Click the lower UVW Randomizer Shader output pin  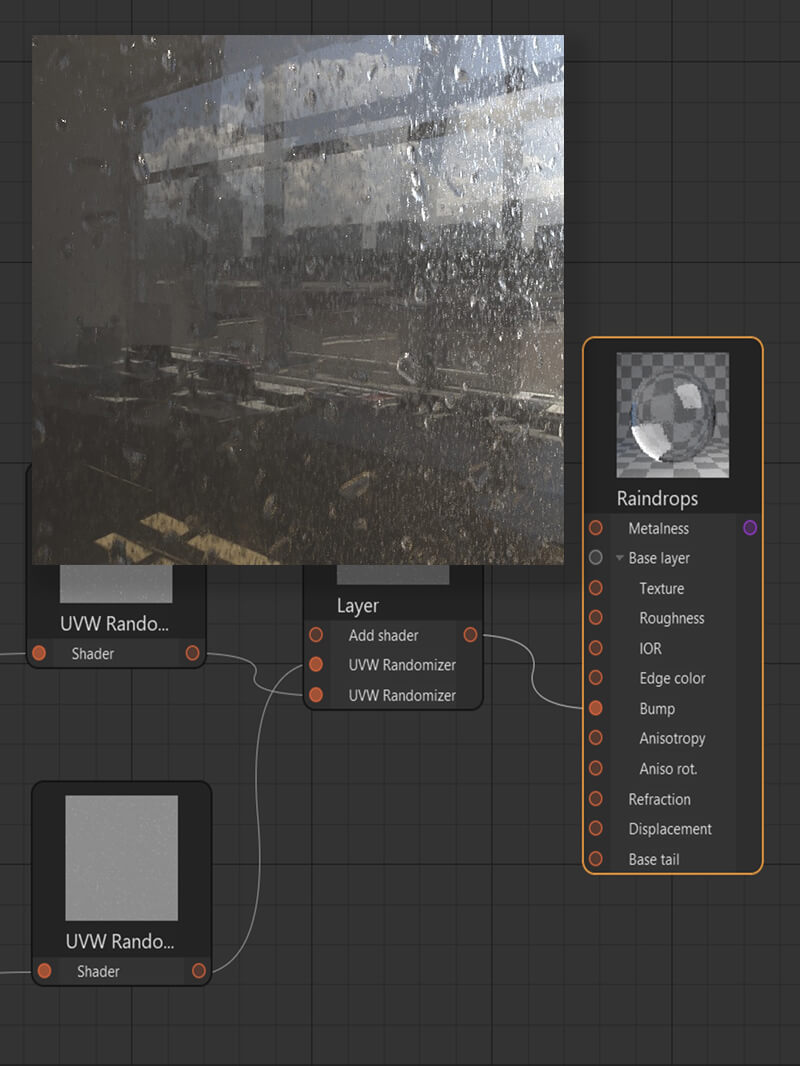point(199,971)
